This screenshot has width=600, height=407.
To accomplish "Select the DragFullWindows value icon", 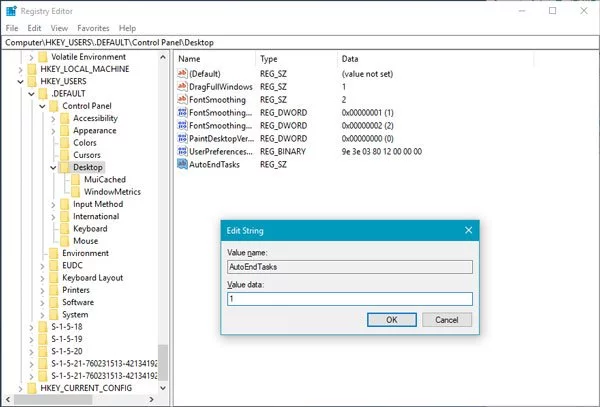I will pos(182,86).
